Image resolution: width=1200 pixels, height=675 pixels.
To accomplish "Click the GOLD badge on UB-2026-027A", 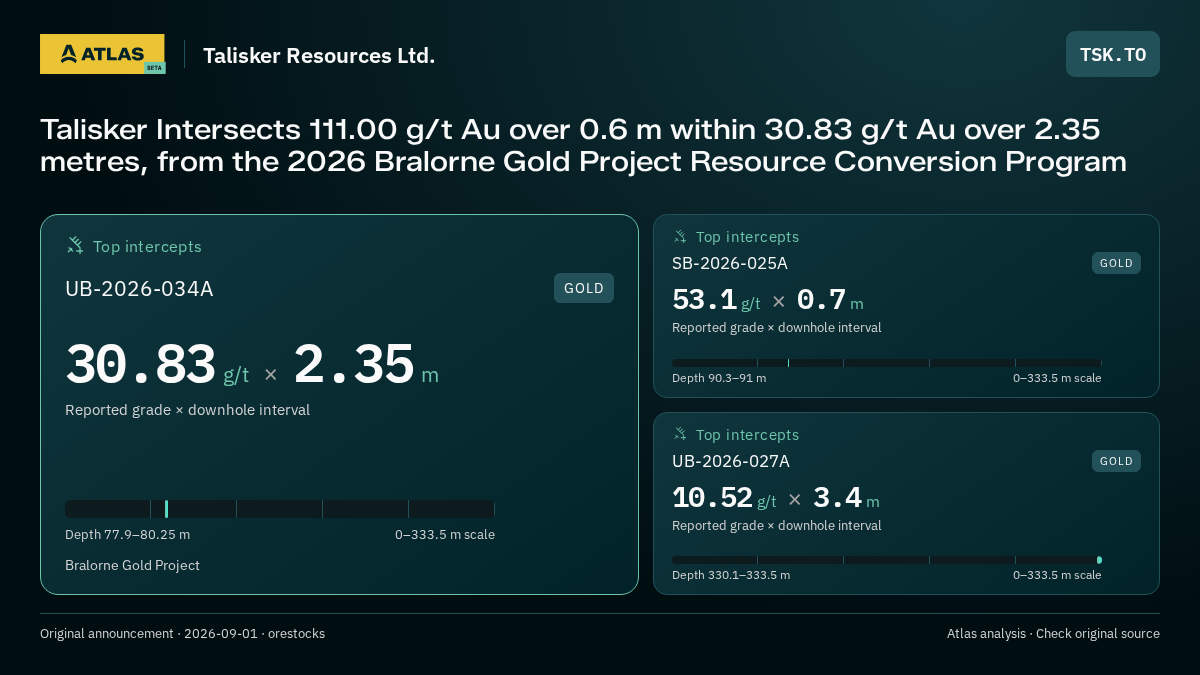I will tap(1116, 461).
